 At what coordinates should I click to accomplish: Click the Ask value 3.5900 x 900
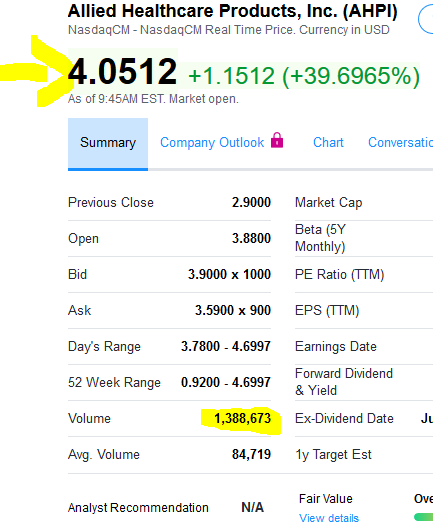pyautogui.click(x=233, y=310)
